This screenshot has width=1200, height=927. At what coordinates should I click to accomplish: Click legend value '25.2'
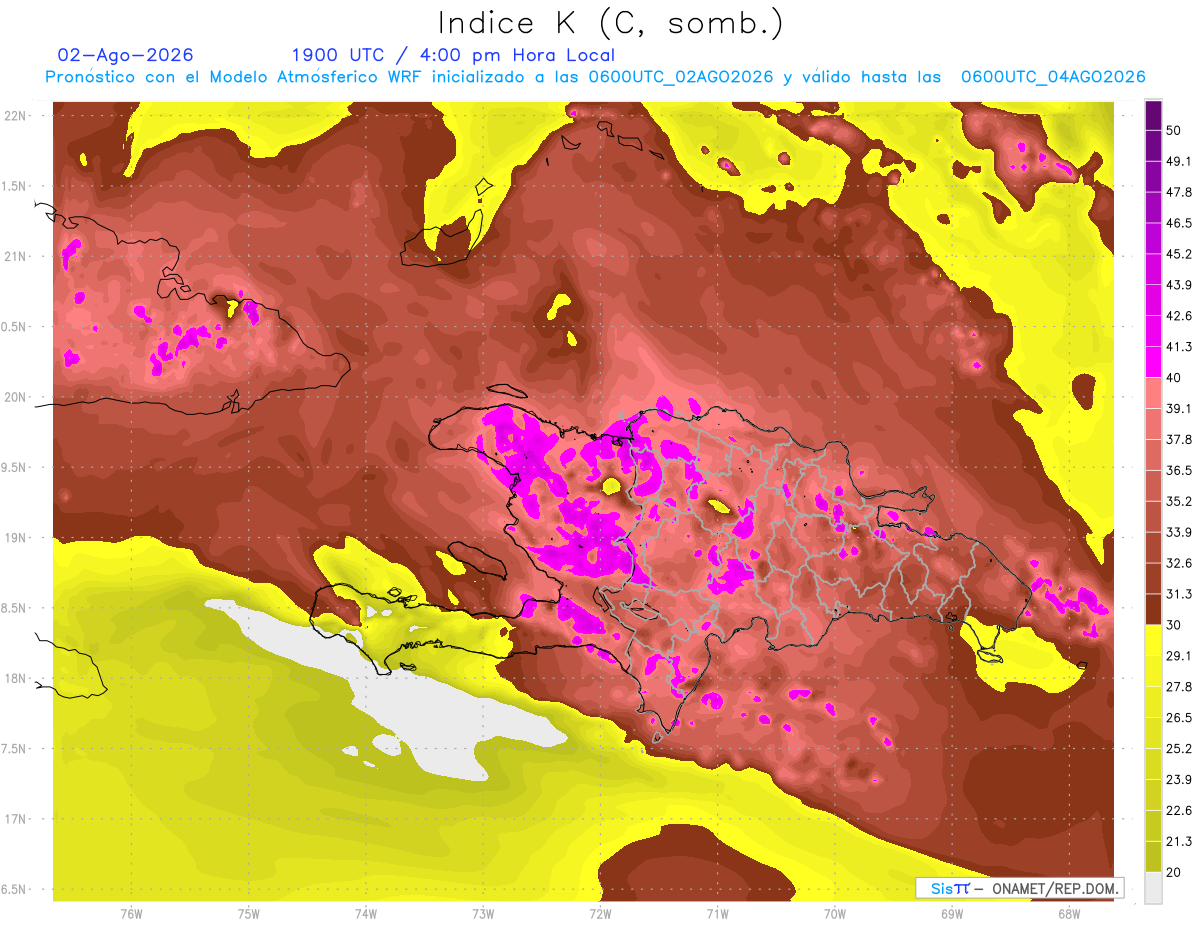1178,749
